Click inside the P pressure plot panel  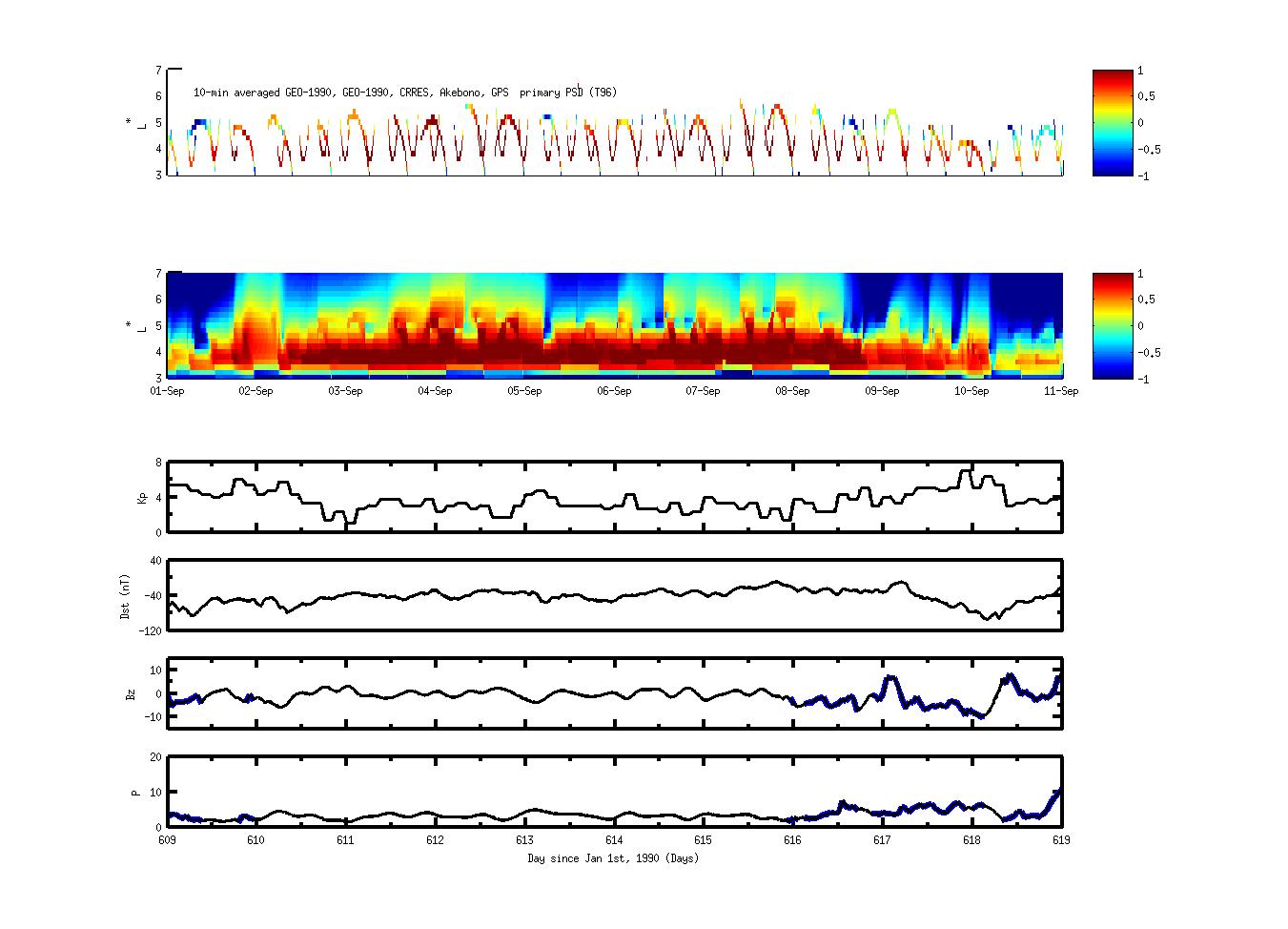(x=614, y=792)
